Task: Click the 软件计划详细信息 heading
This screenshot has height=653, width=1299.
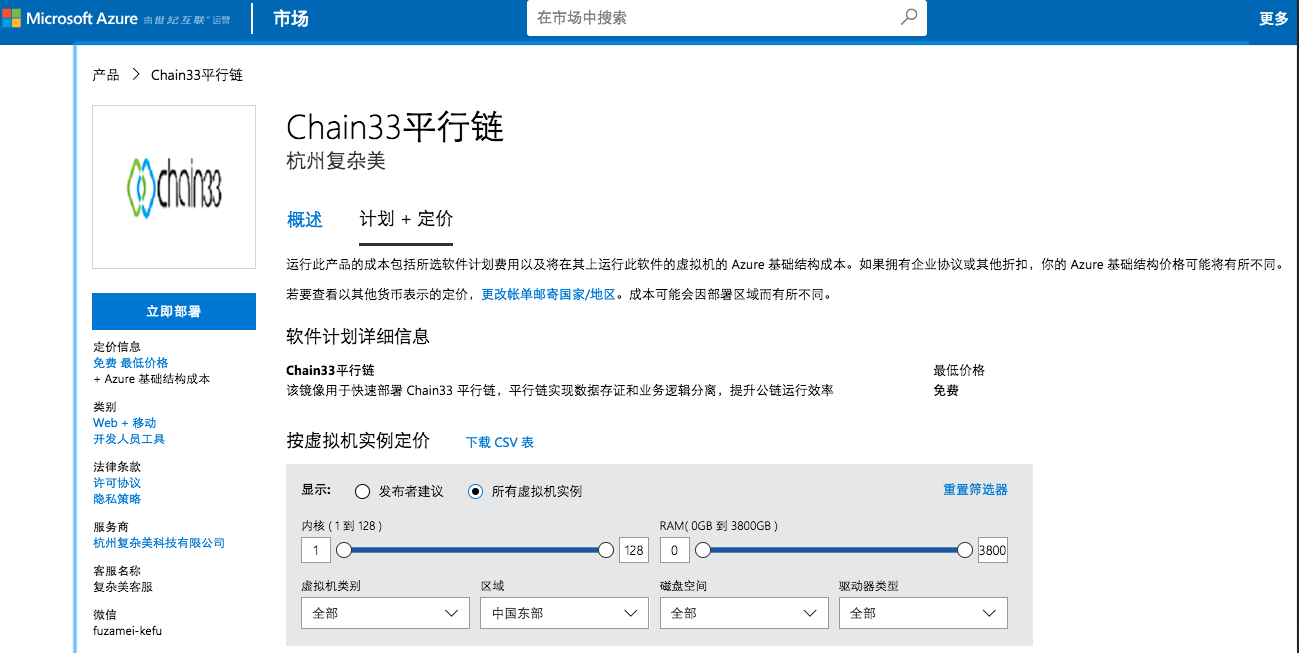Action: pyautogui.click(x=358, y=336)
